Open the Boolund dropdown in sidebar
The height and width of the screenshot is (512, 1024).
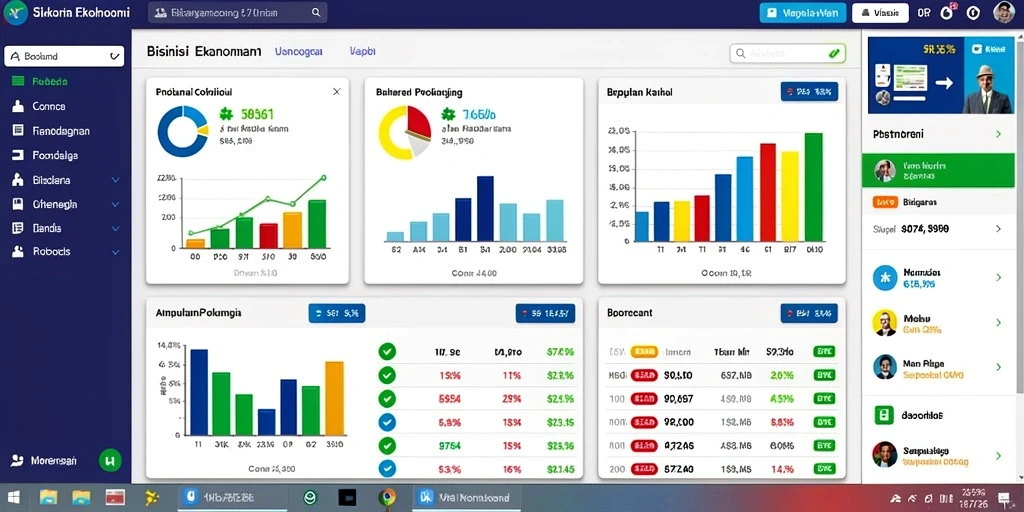tap(64, 56)
